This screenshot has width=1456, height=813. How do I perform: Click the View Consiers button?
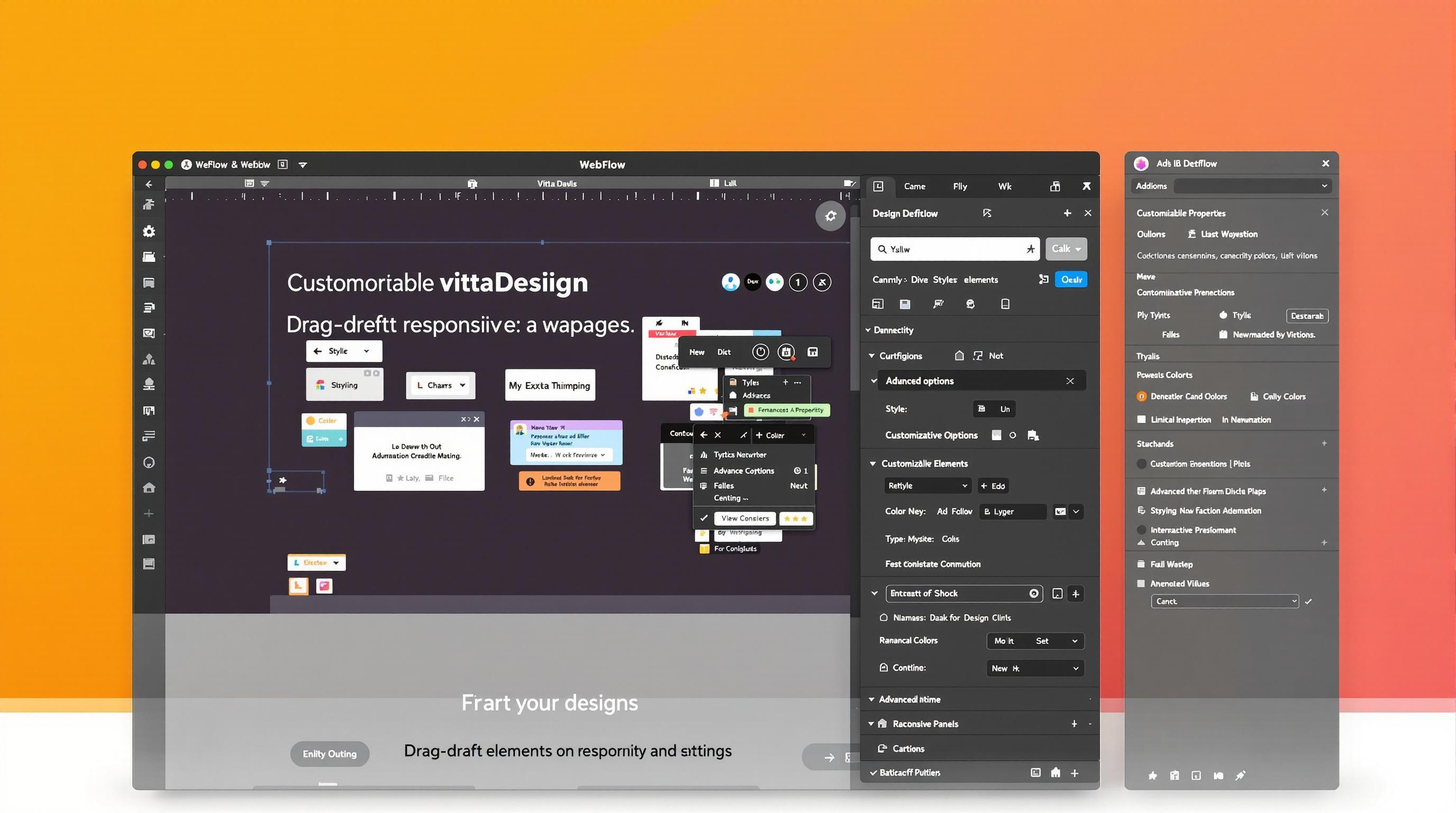[x=745, y=518]
